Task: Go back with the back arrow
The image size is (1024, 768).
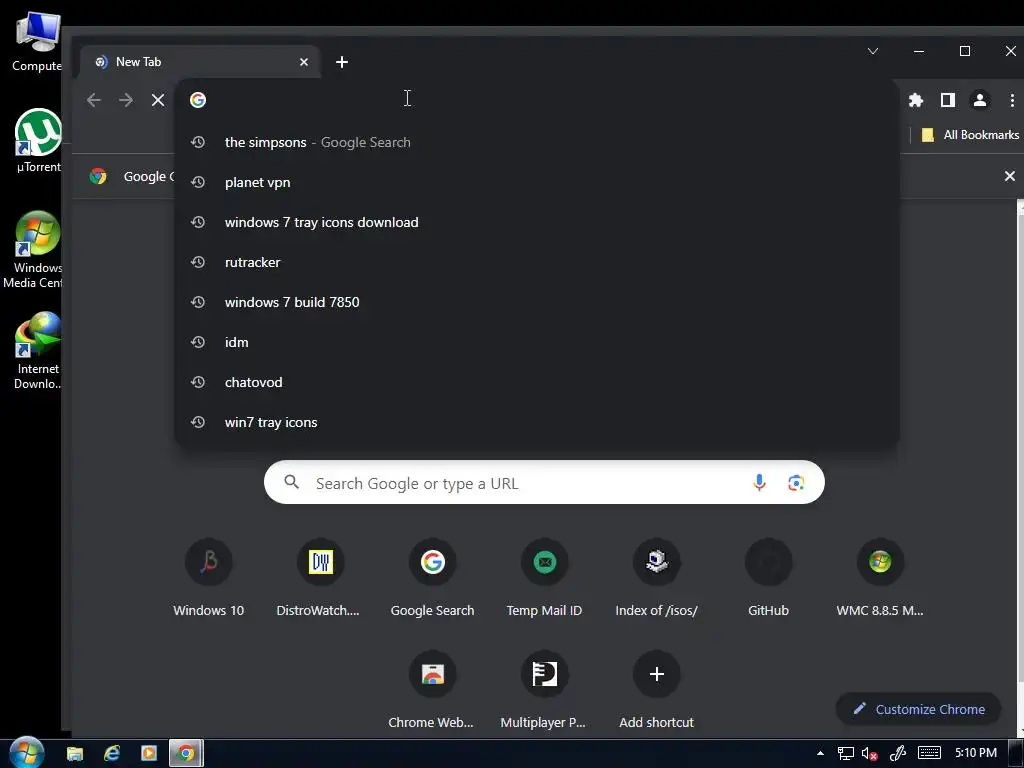Action: click(x=94, y=100)
